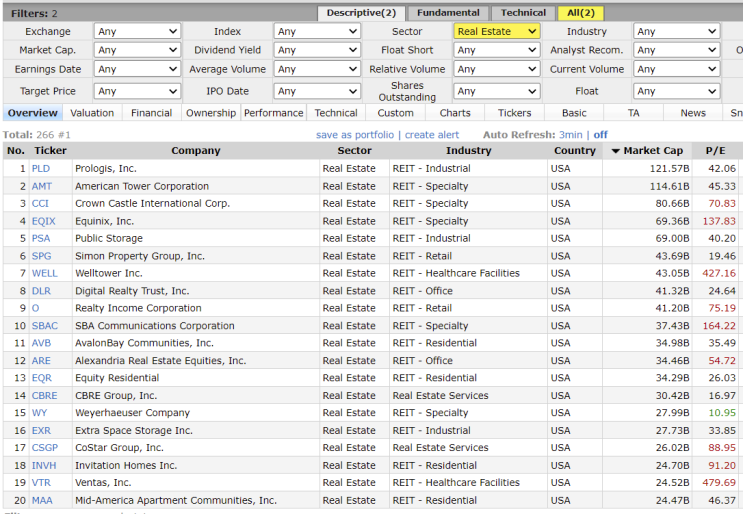Open the Dividend Yield filter dropdown
This screenshot has height=514, width=743.
317,50
